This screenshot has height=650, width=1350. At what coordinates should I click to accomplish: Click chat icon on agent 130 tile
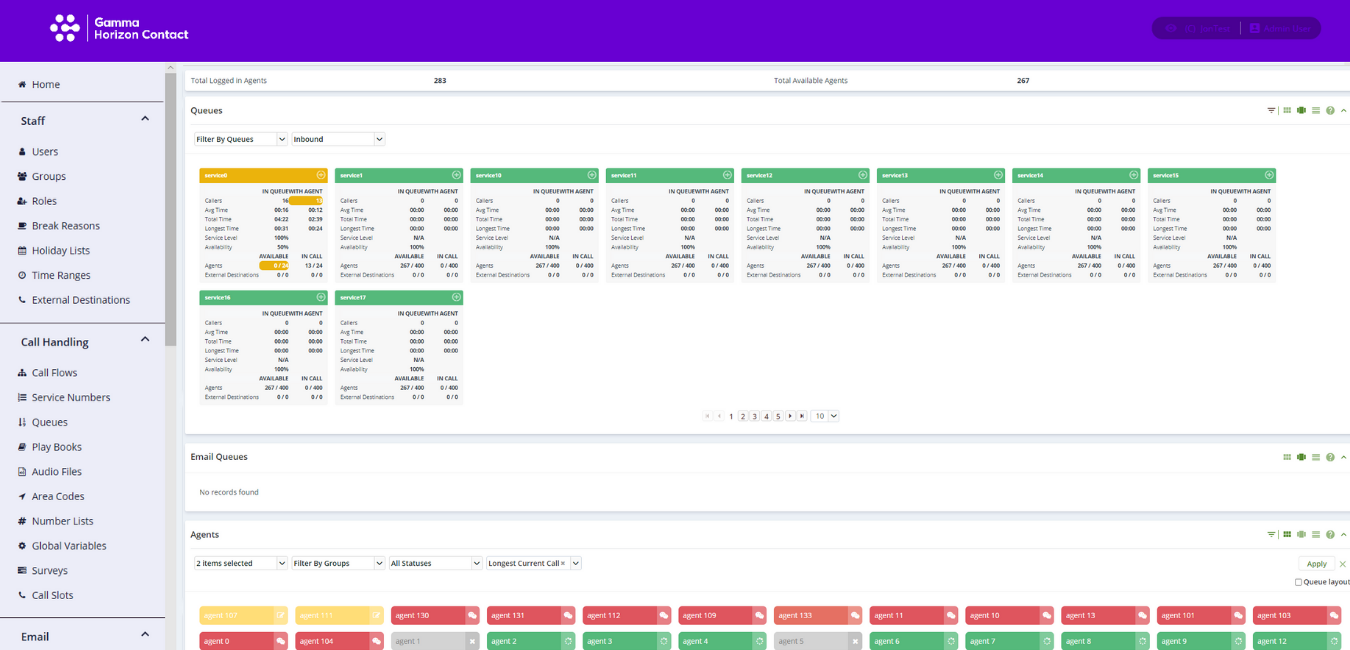coord(472,616)
